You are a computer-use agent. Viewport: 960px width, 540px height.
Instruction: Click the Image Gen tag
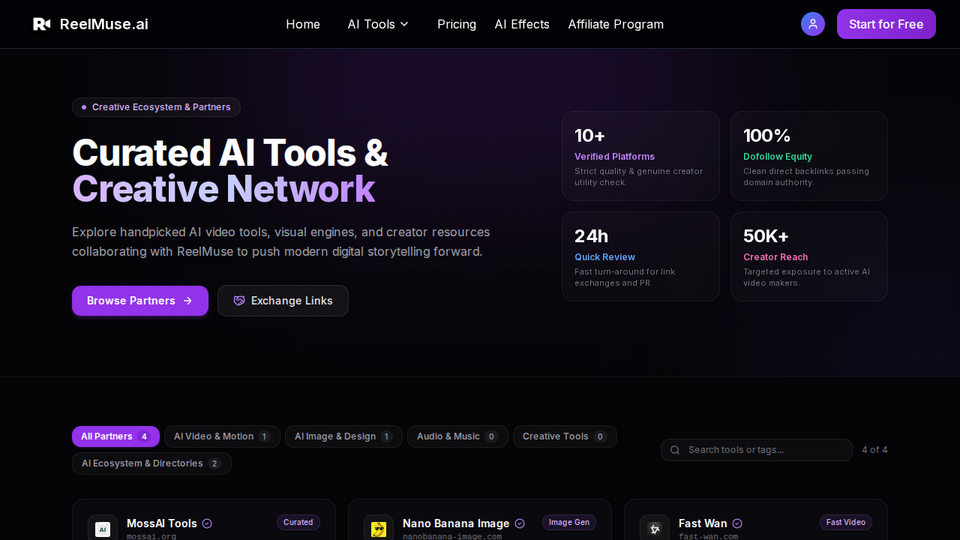tap(569, 522)
